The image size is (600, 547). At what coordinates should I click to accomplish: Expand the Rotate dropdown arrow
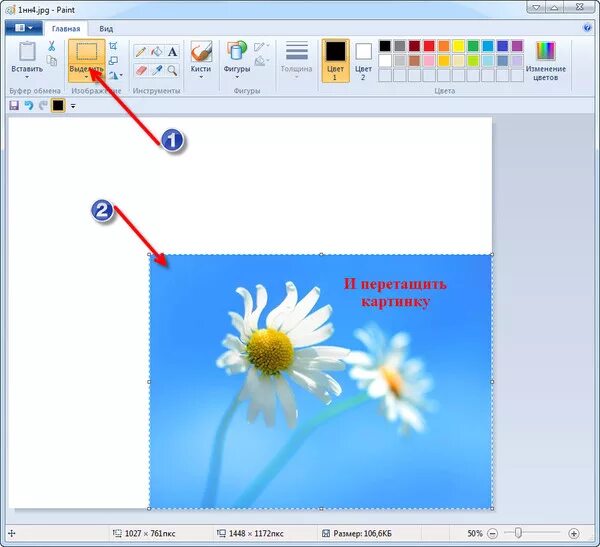click(x=121, y=75)
